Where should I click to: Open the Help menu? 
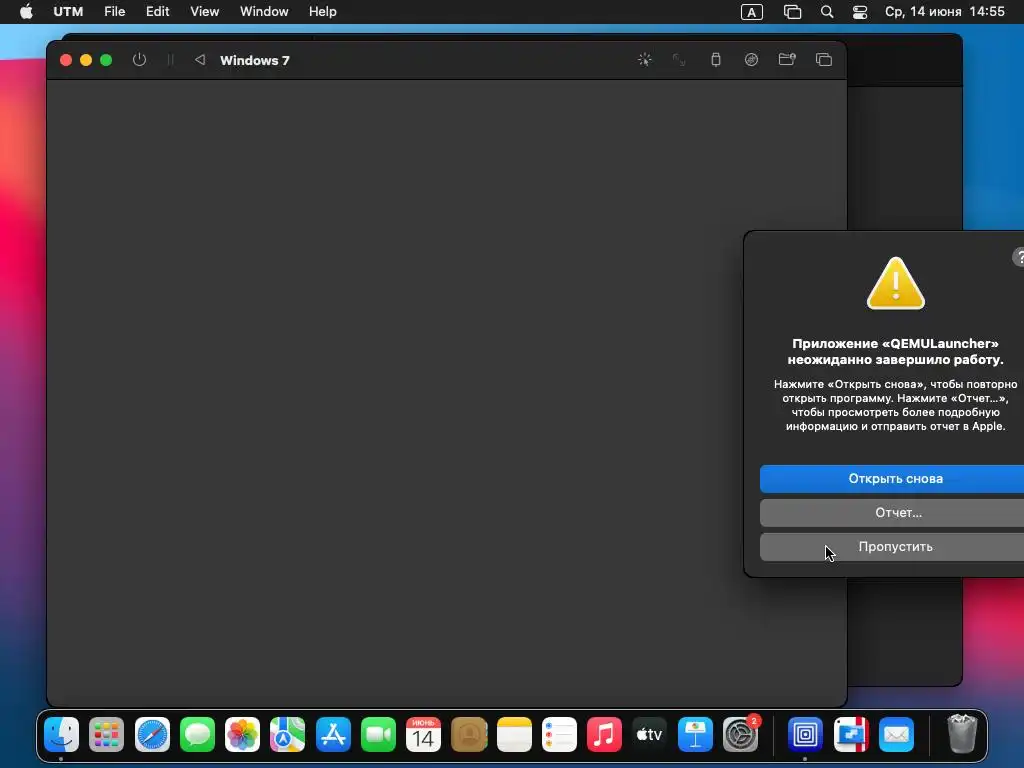323,12
